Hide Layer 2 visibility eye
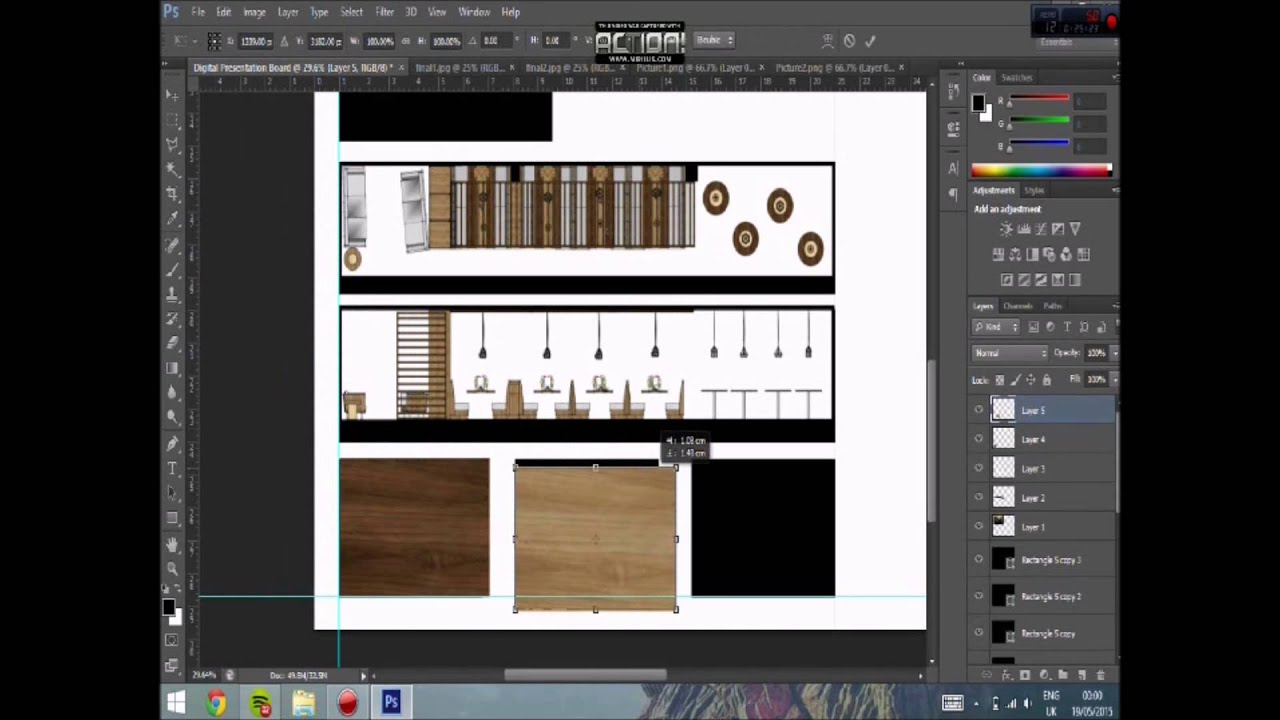 [979, 497]
